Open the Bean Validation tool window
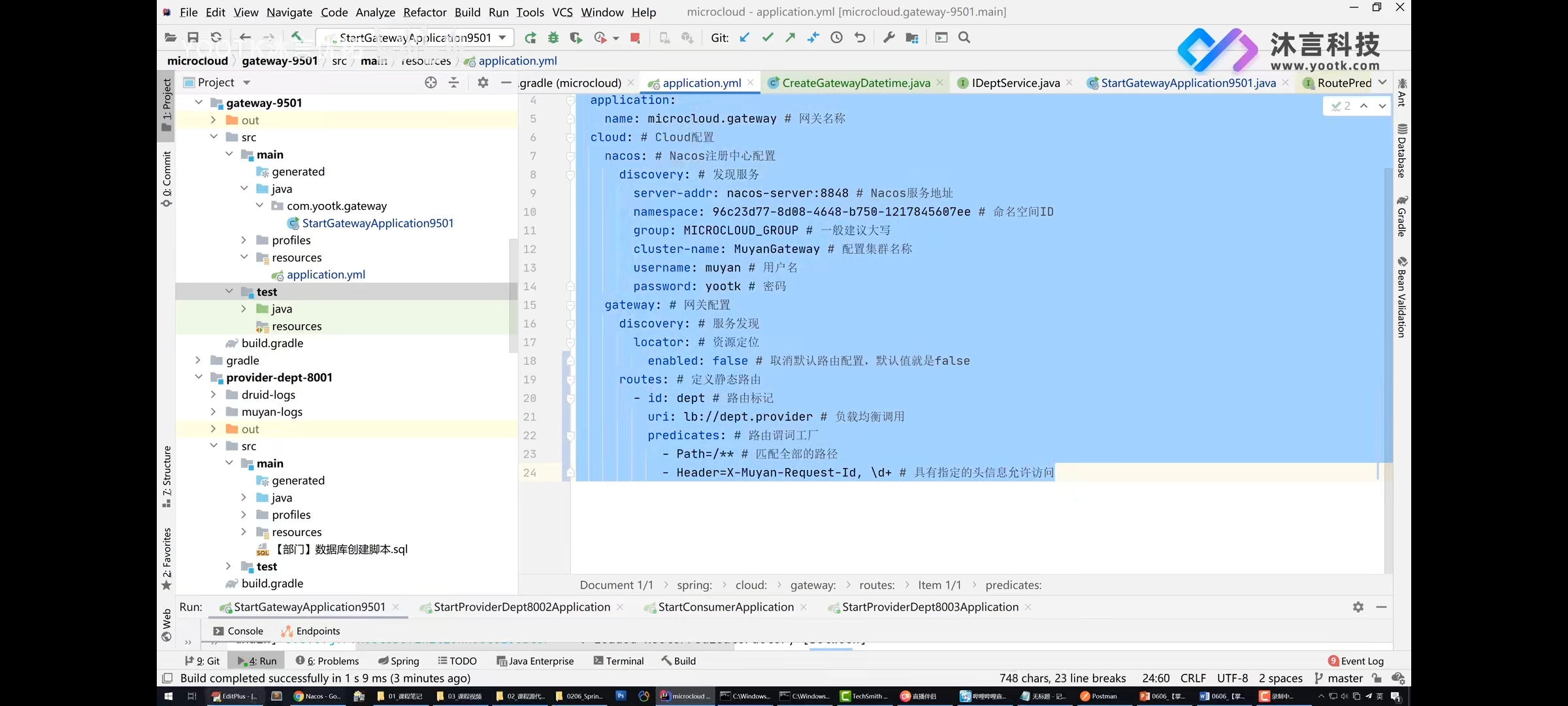1568x706 pixels. tap(1402, 297)
